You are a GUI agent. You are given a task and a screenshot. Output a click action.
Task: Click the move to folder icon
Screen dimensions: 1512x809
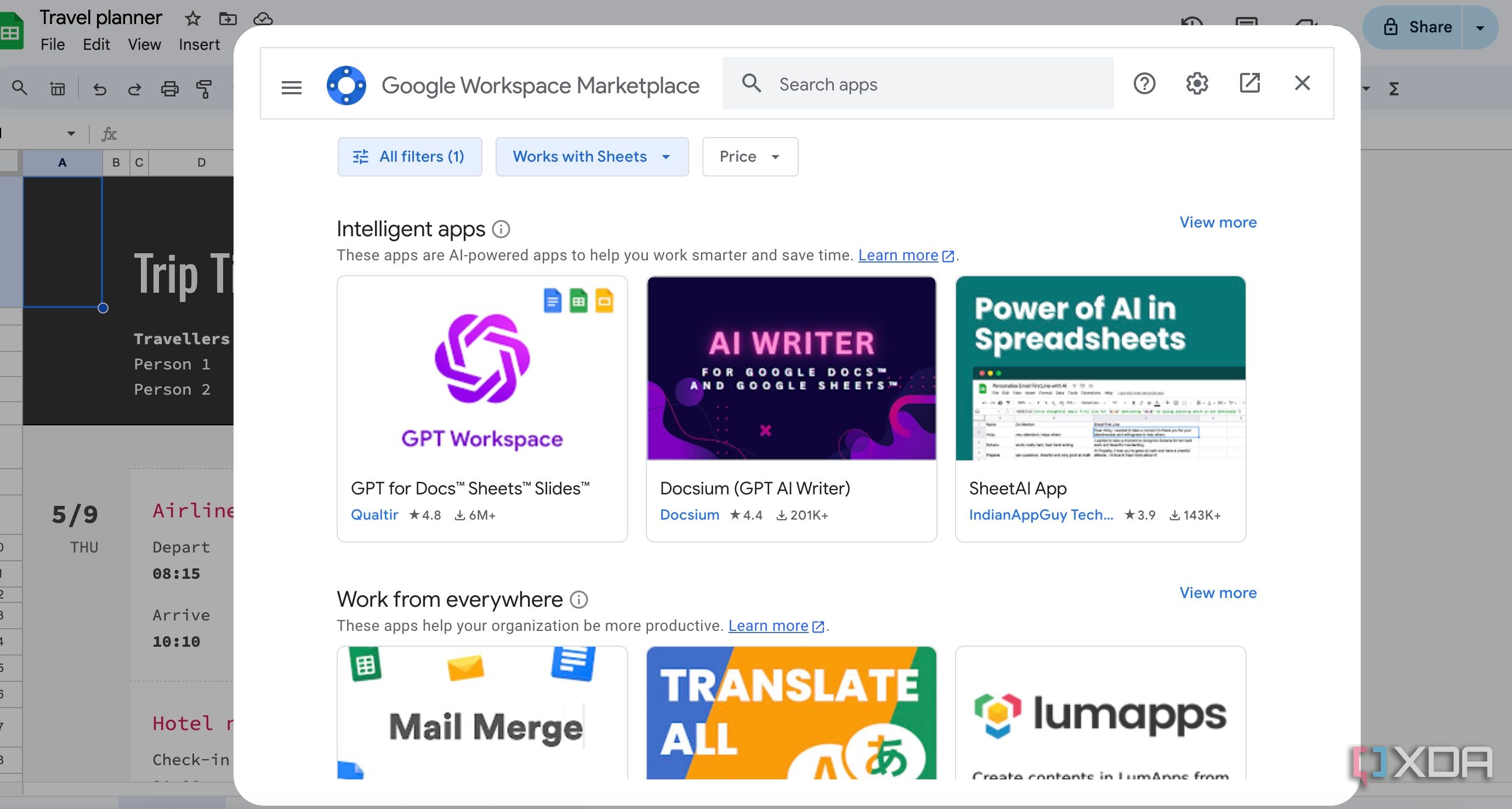(228, 18)
